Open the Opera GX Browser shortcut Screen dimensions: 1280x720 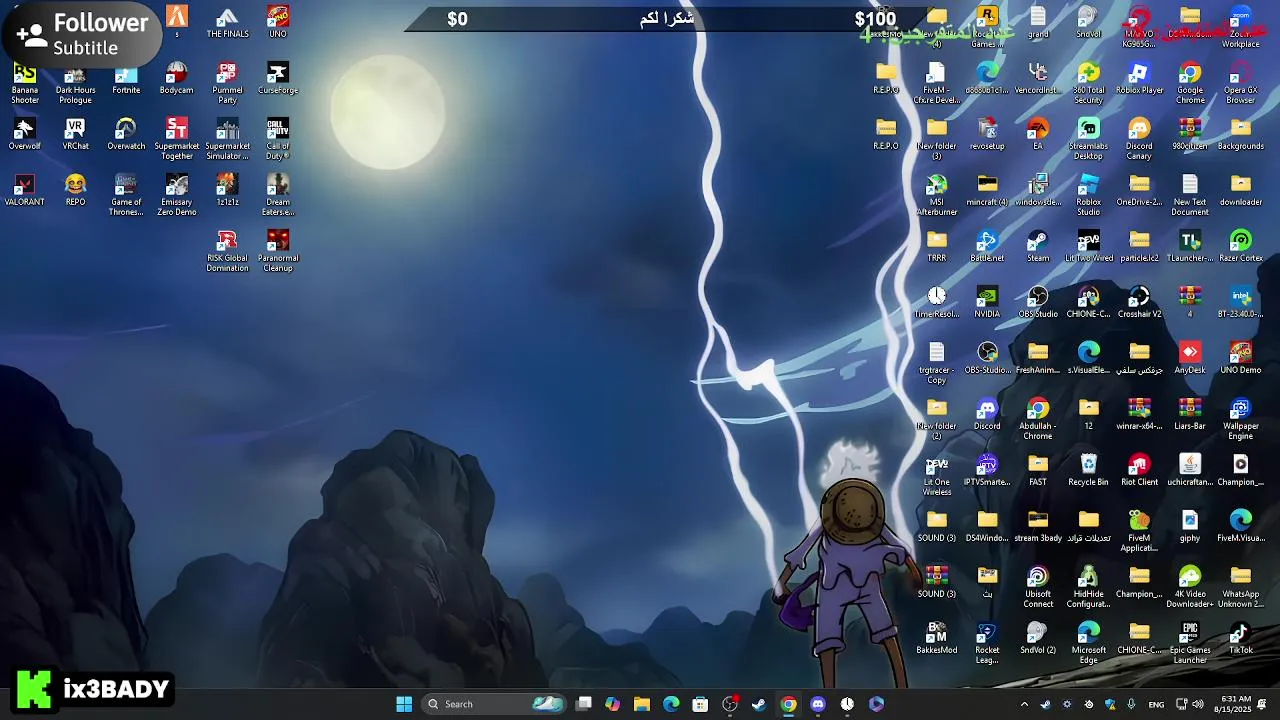(x=1241, y=83)
